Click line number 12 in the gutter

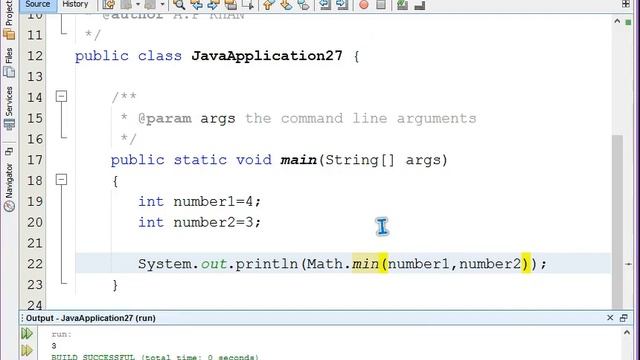(35, 56)
